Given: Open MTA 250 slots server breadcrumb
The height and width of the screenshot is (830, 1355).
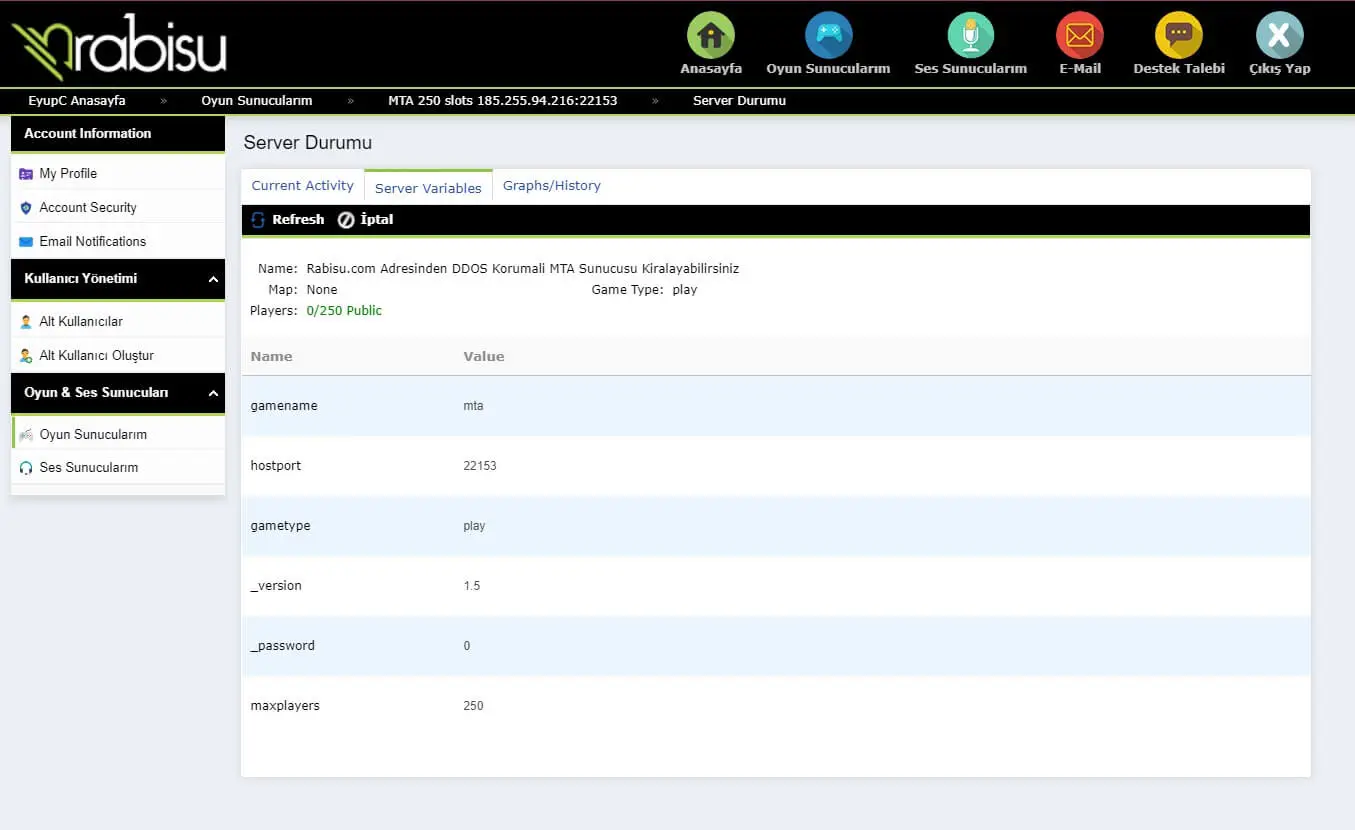Looking at the screenshot, I should click(x=503, y=101).
